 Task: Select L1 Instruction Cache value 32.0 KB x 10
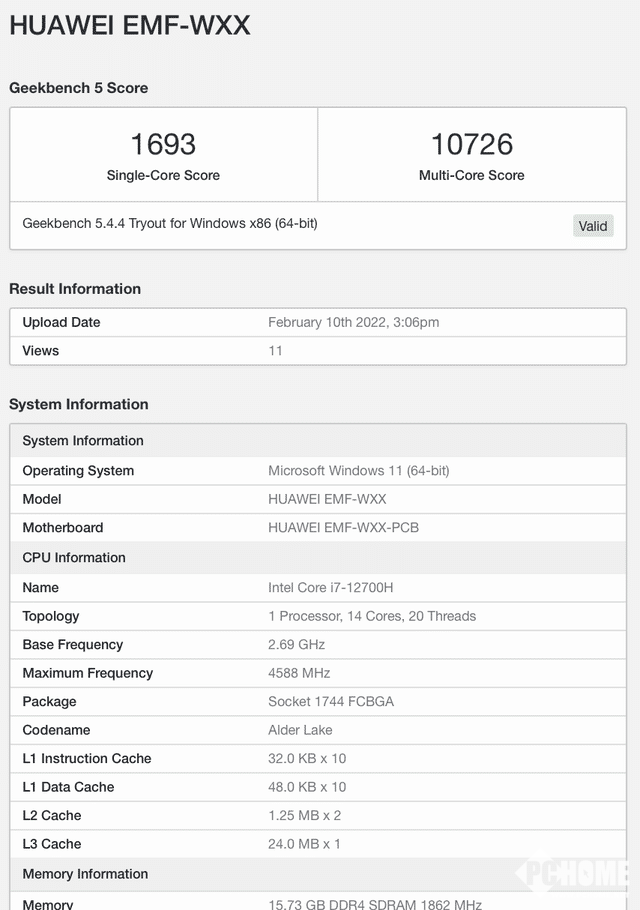click(x=307, y=759)
